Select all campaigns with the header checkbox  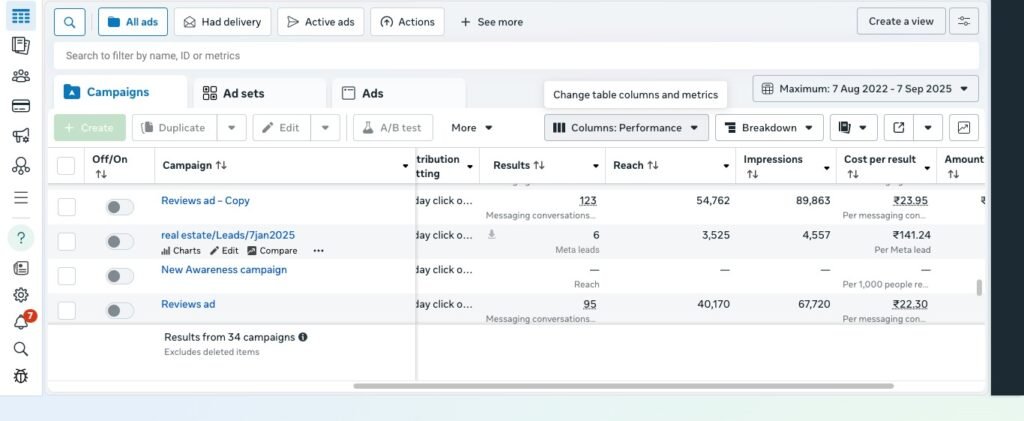point(67,166)
